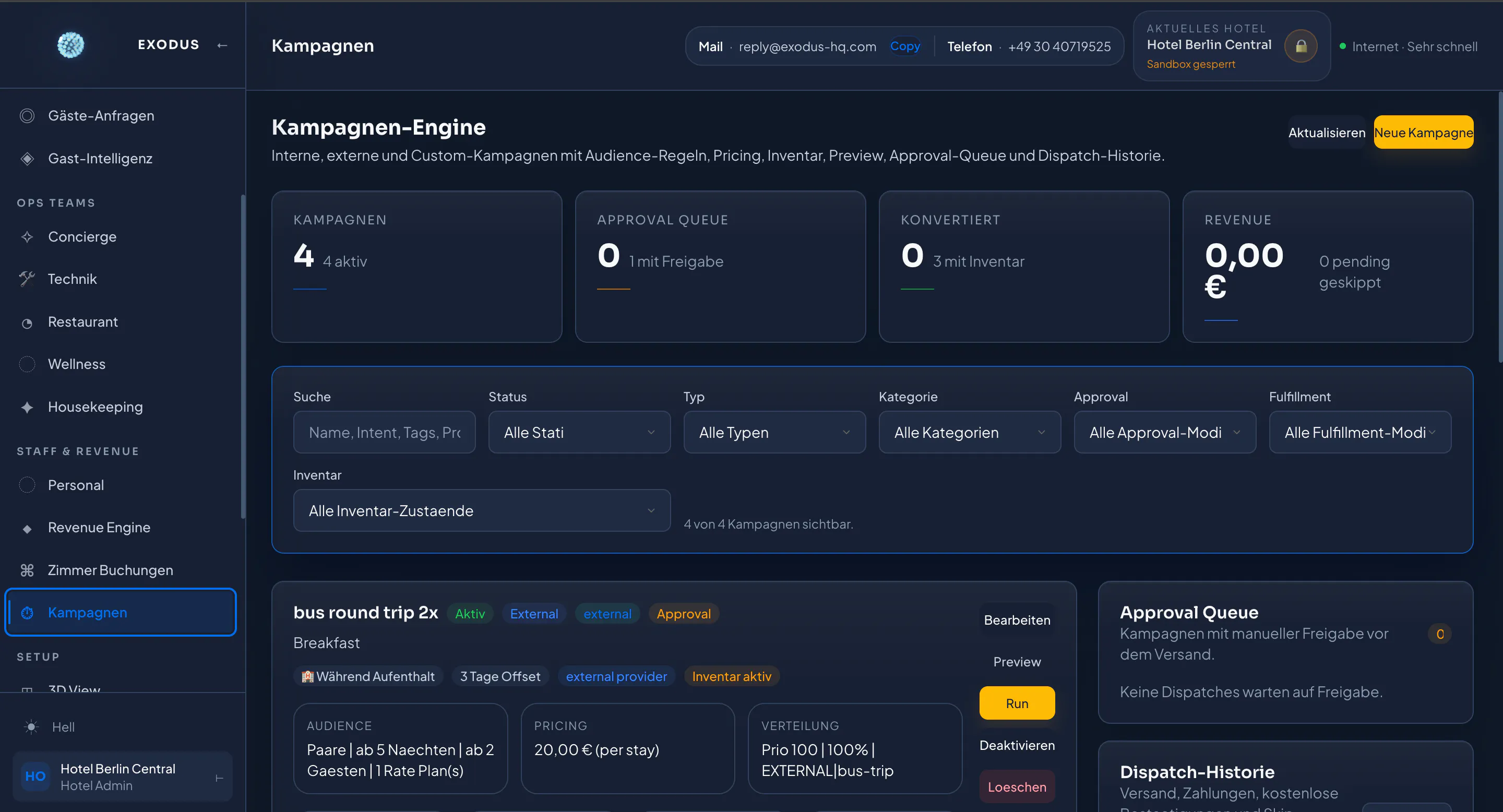Click the Revenue stats card

tap(1327, 267)
